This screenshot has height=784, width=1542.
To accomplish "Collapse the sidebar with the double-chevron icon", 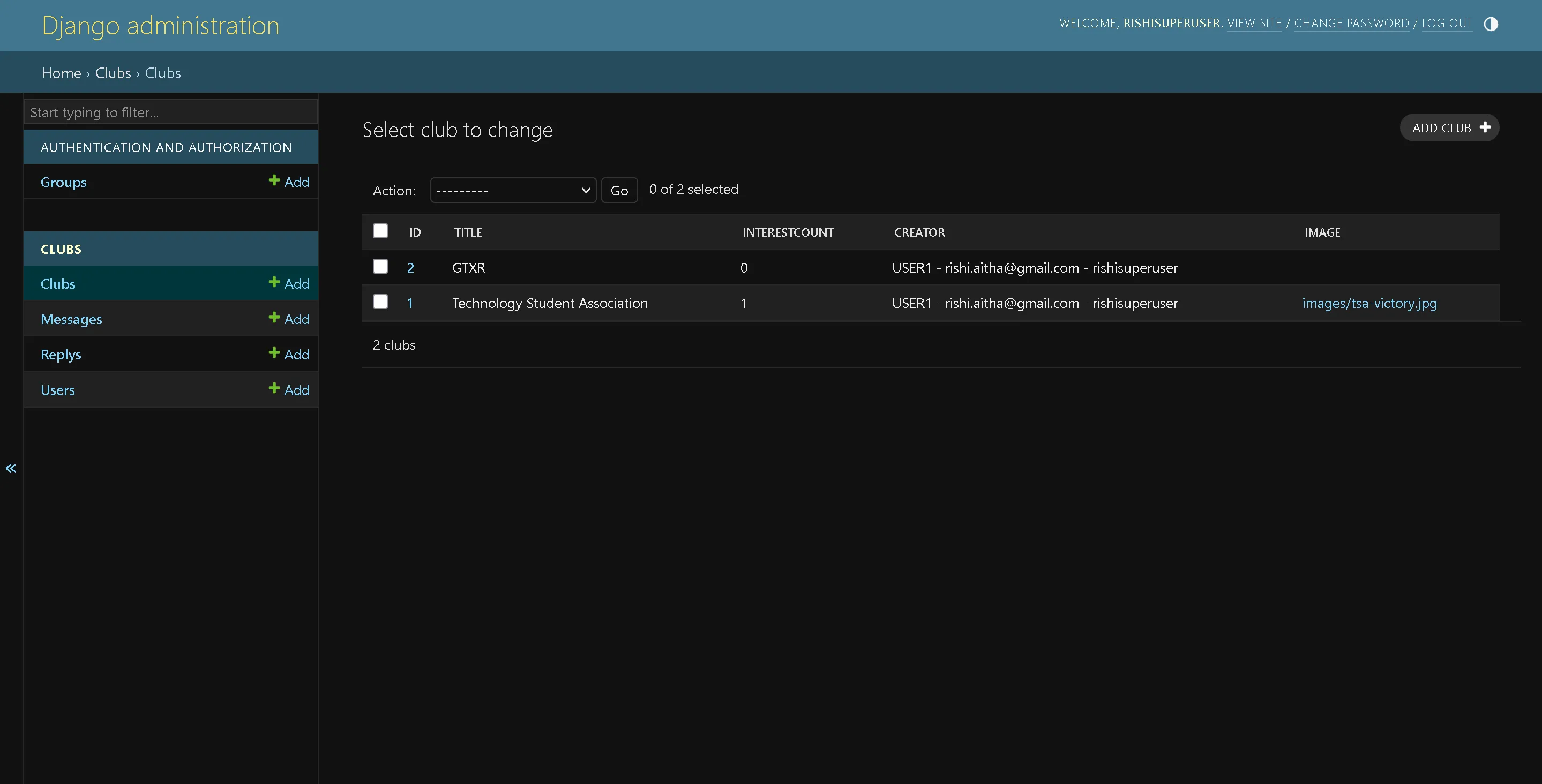I will (11, 468).
